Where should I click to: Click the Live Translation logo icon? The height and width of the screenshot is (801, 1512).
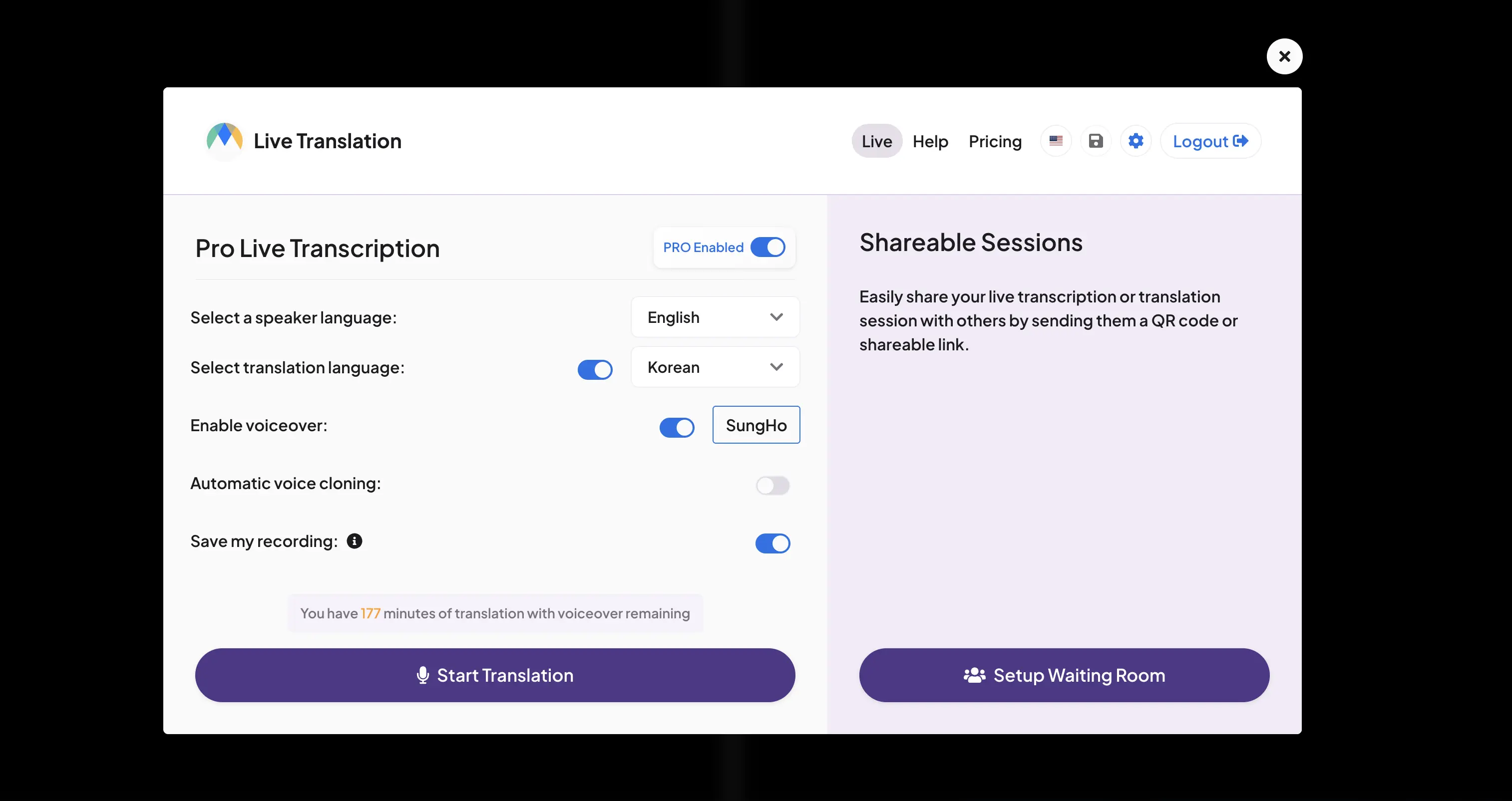224,141
